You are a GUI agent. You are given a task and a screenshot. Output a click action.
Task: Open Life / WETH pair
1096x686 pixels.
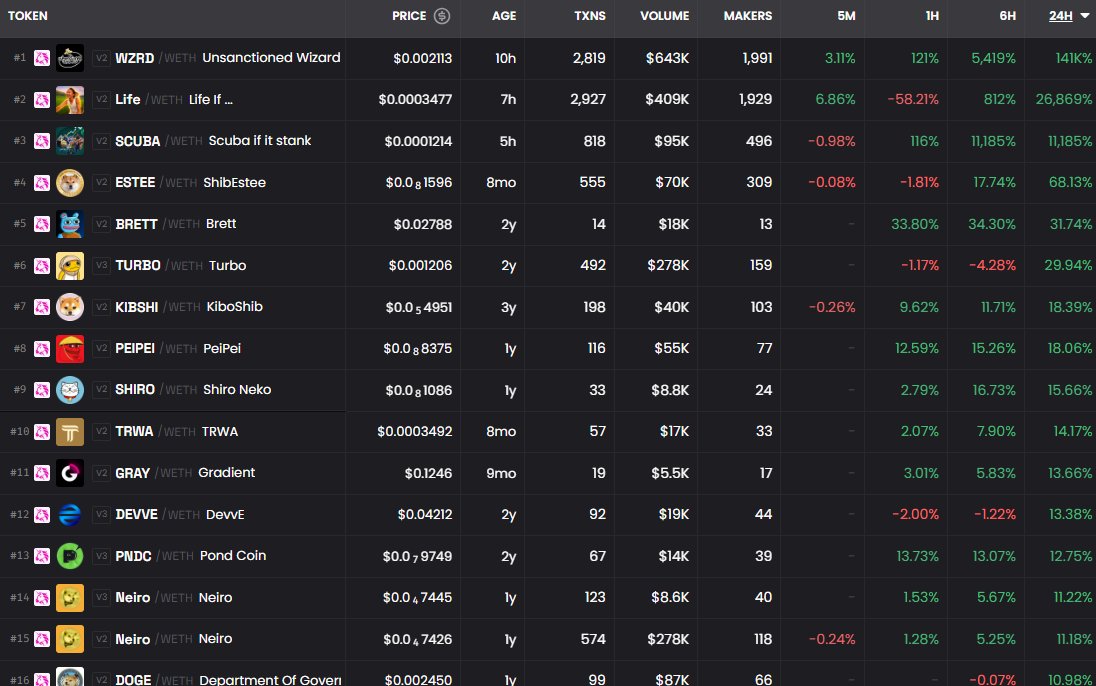click(174, 99)
